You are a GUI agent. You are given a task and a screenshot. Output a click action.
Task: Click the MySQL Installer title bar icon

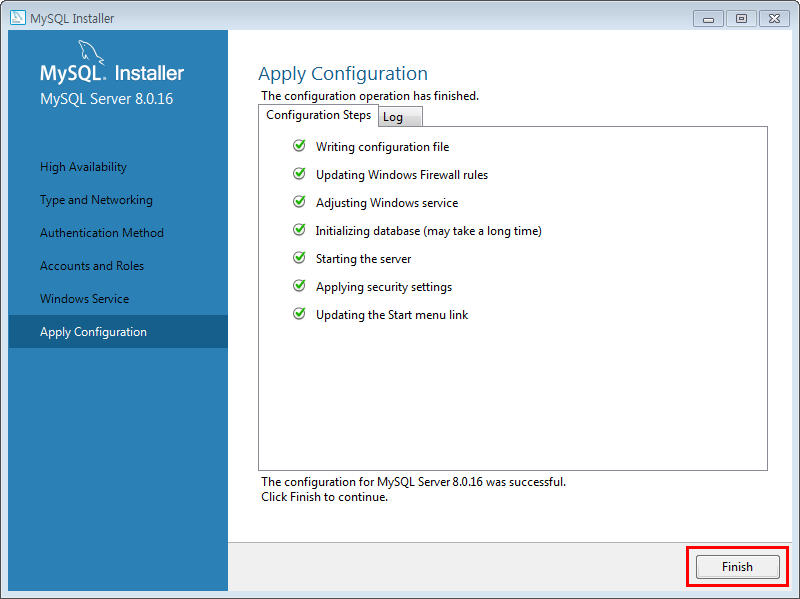[x=18, y=18]
